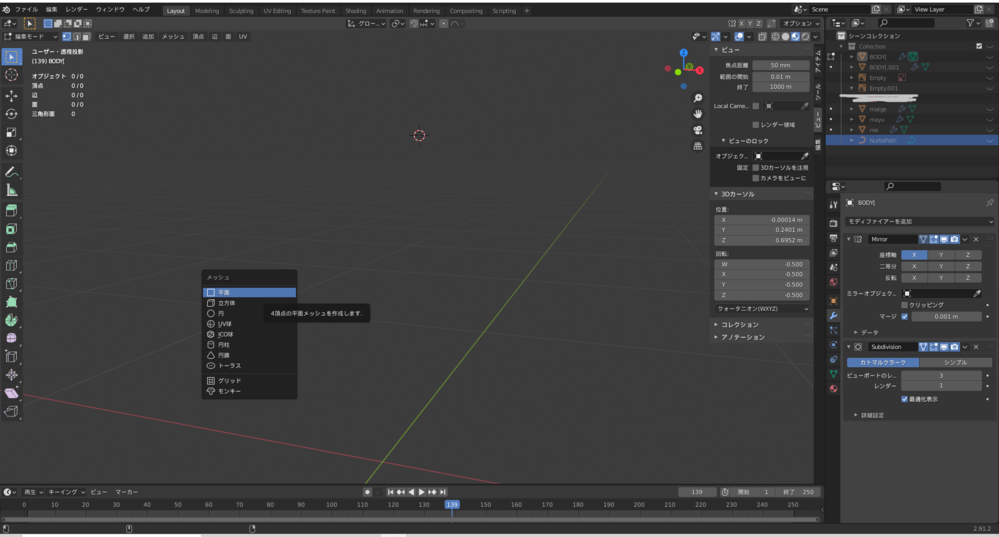Enable the レンダー領域 checkbox

[x=755, y=125]
